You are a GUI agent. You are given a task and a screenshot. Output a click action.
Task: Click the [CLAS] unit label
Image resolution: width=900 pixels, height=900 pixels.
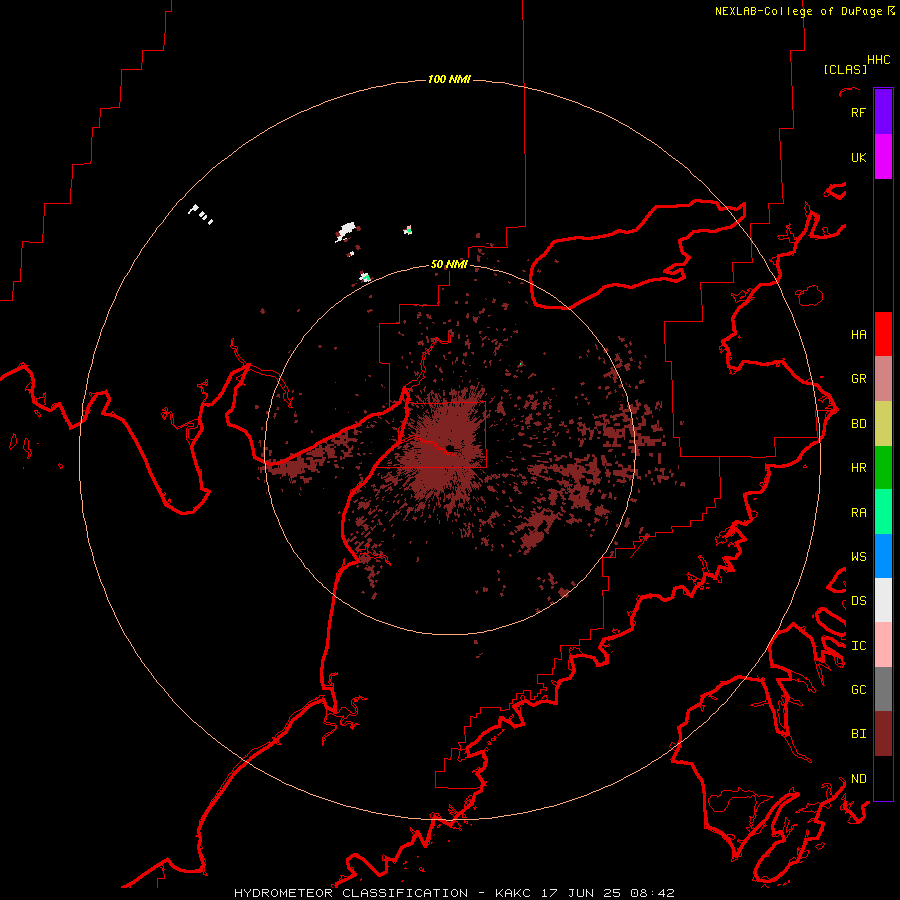[x=845, y=69]
